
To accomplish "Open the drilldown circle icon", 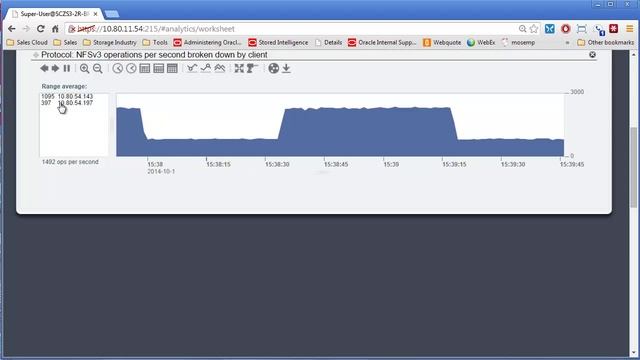I will pyautogui.click(x=274, y=69).
